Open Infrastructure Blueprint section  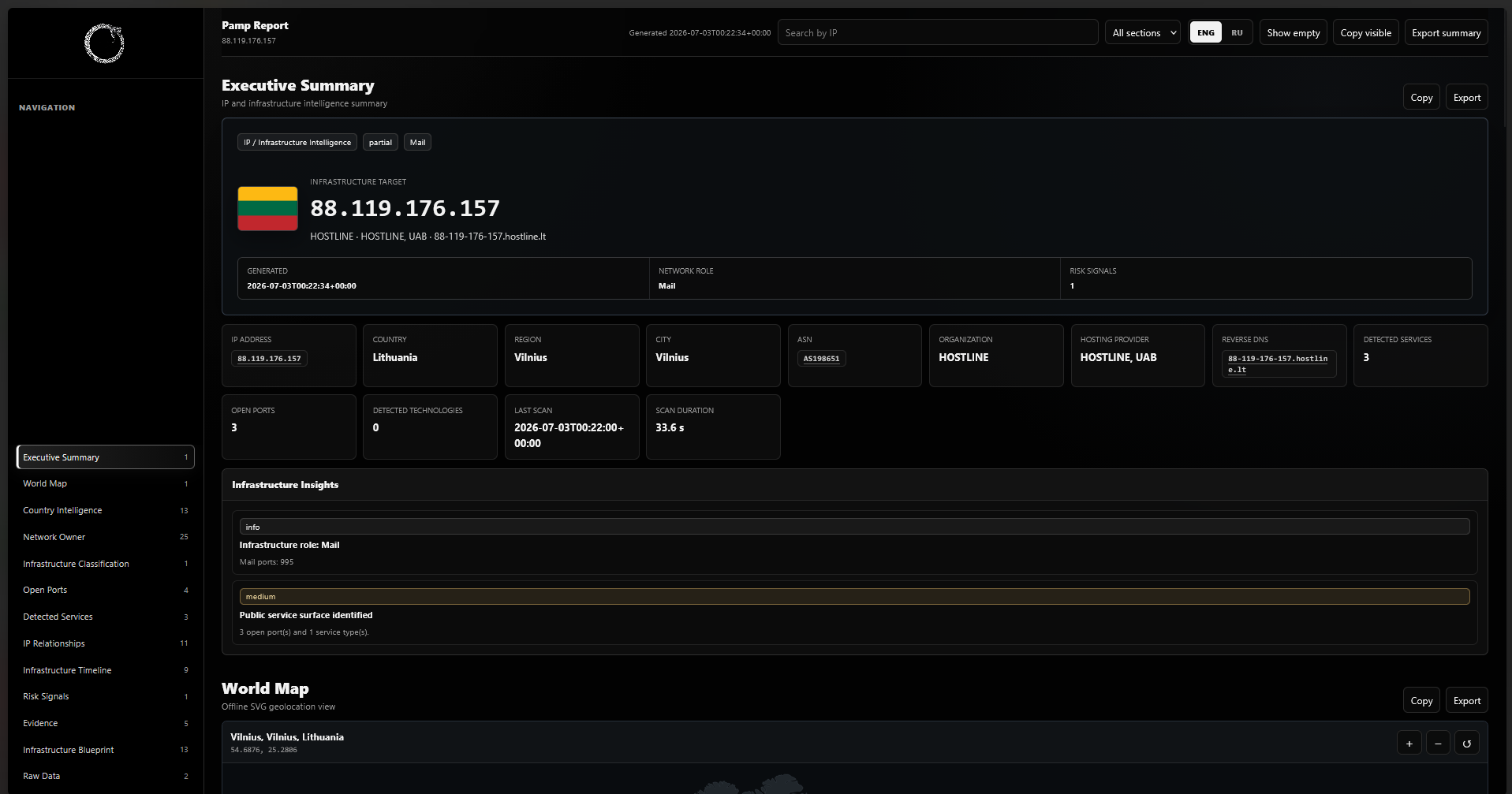tap(105, 750)
